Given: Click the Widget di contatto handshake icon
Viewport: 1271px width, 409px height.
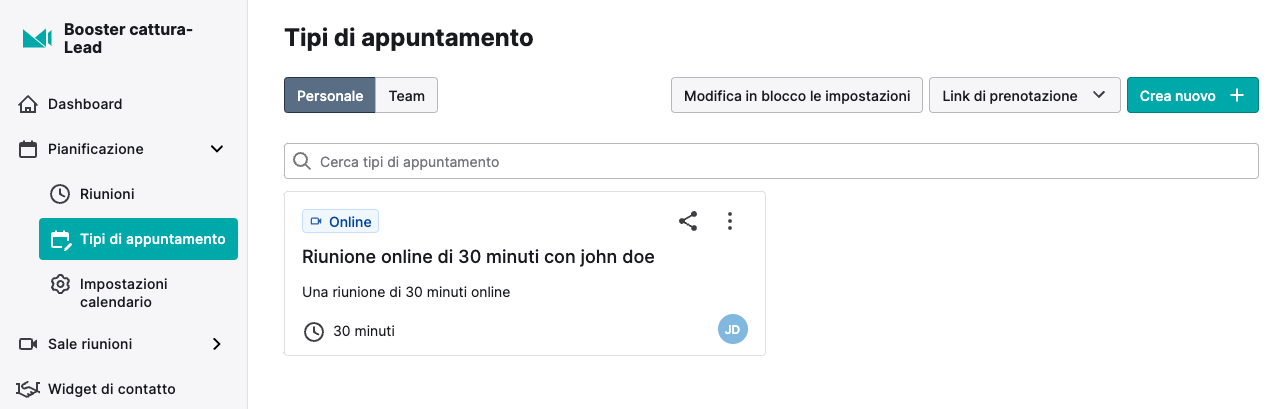Looking at the screenshot, I should click(28, 389).
